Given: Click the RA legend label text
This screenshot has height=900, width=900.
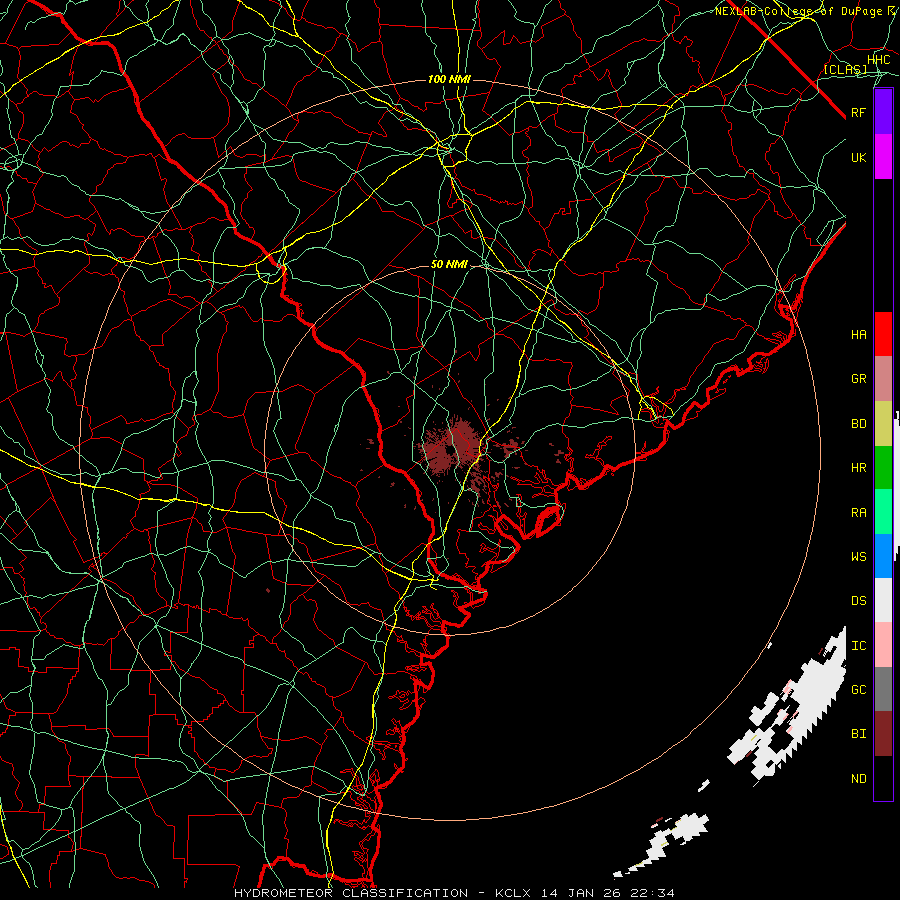Looking at the screenshot, I should pyautogui.click(x=858, y=512).
